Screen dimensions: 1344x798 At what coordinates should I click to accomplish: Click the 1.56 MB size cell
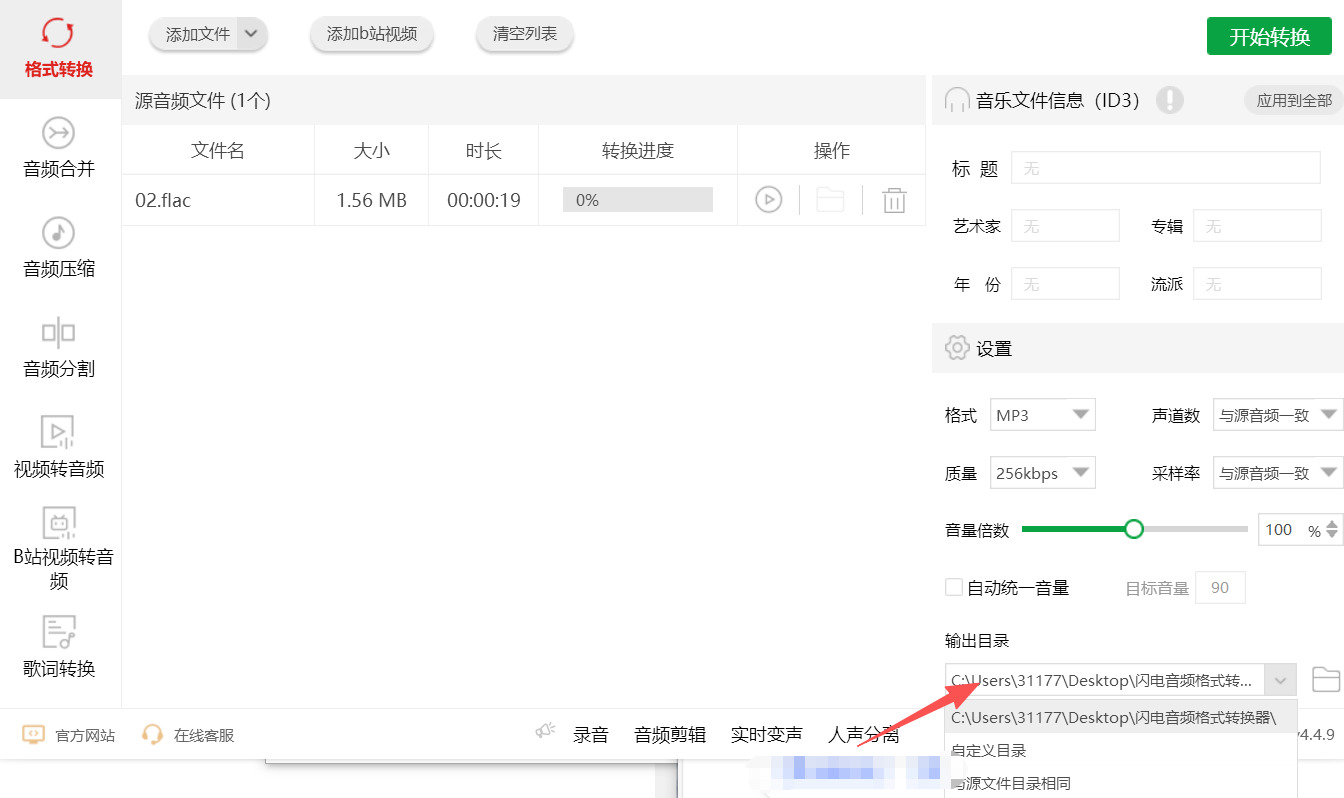tap(371, 200)
